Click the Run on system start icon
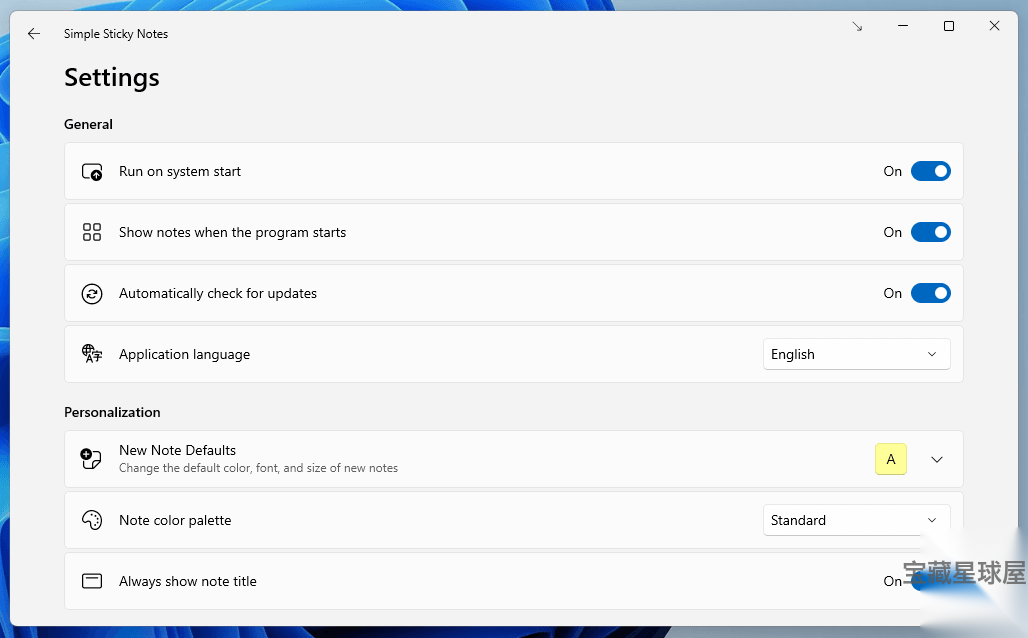 point(92,172)
